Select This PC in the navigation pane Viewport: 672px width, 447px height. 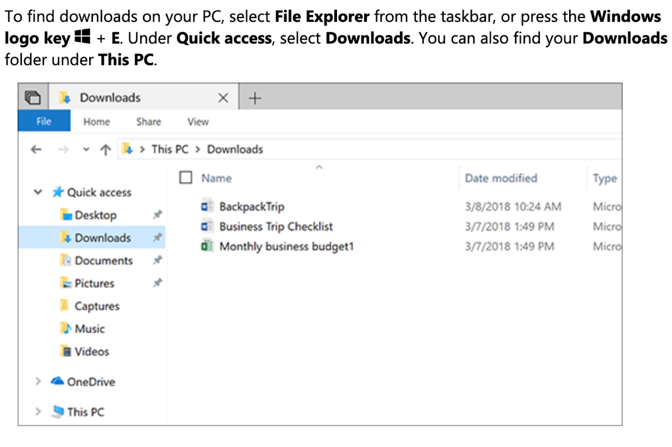tap(85, 412)
